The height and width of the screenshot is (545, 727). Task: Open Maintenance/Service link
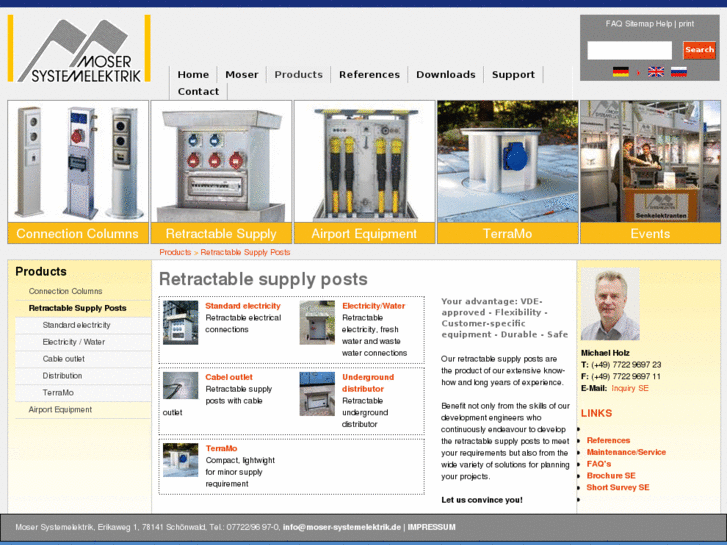click(x=626, y=452)
